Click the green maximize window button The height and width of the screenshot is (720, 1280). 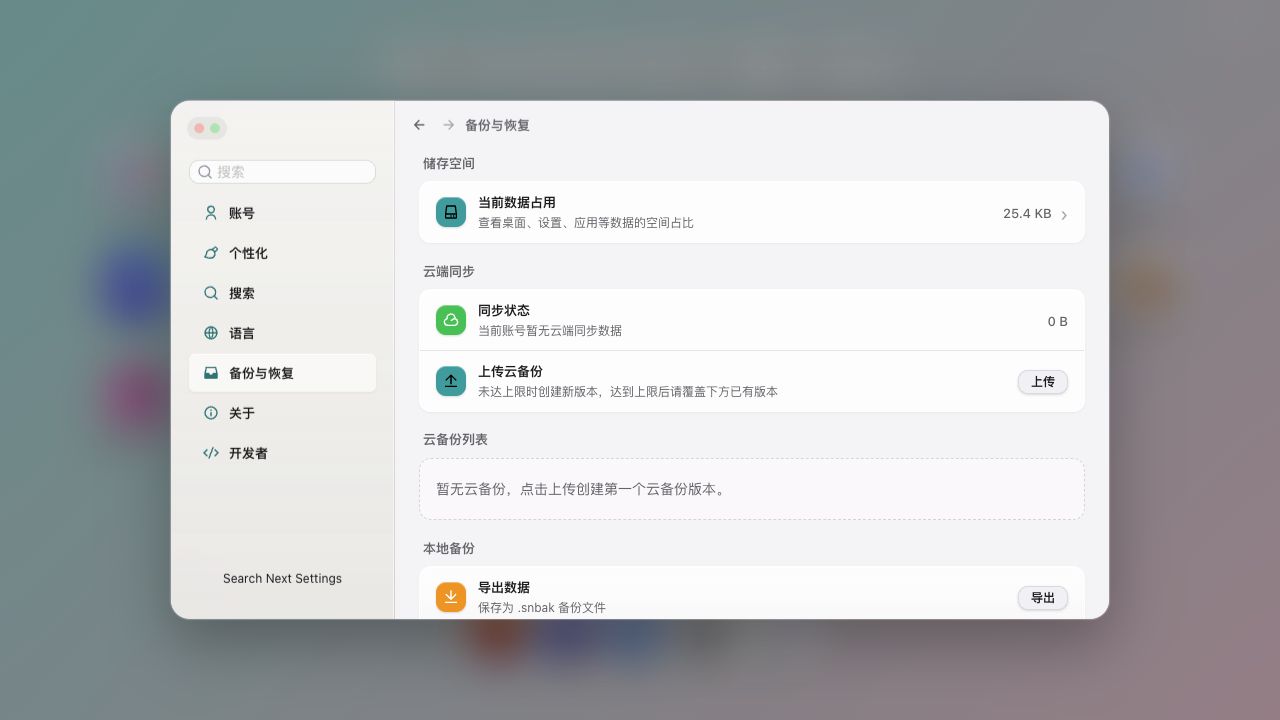[215, 128]
